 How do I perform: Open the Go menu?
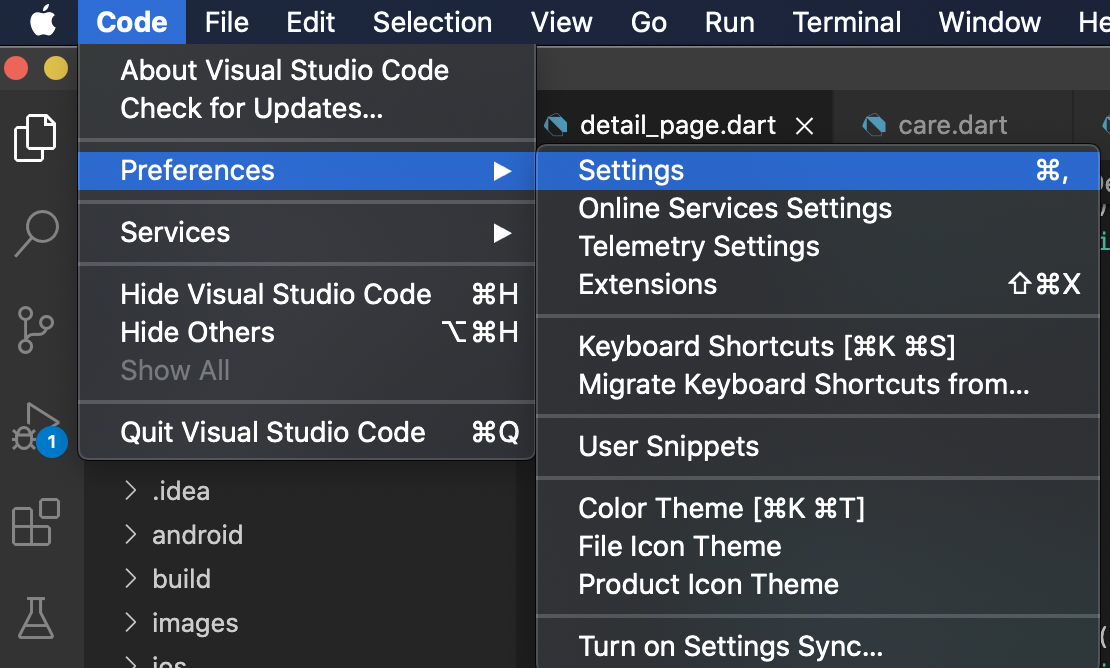pyautogui.click(x=648, y=22)
